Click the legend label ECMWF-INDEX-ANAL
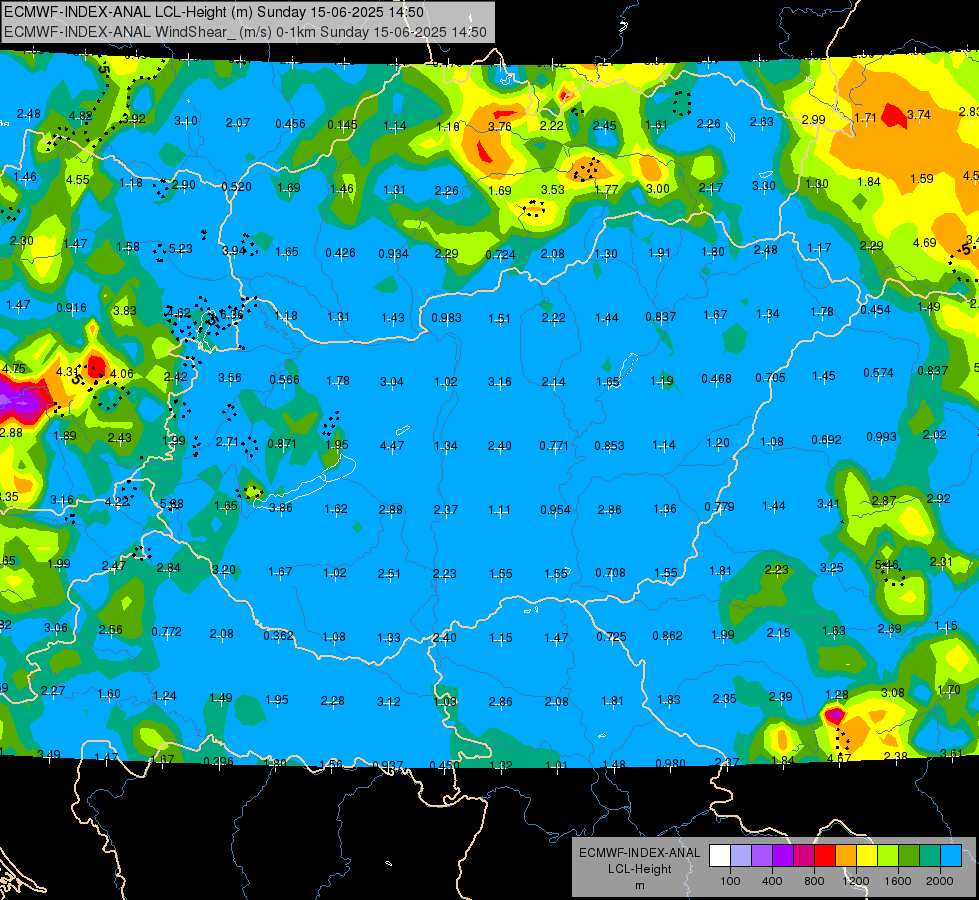Viewport: 979px width, 900px height. pos(639,853)
